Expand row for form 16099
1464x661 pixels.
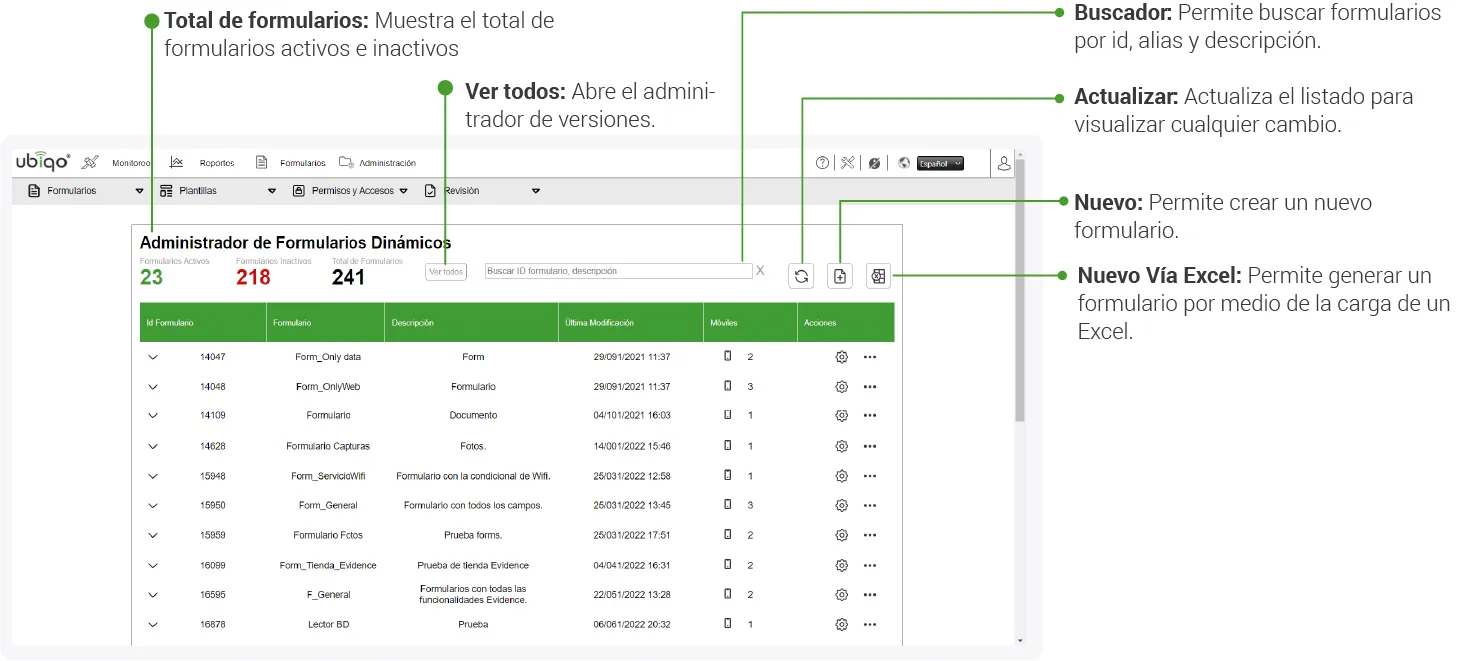coord(153,566)
